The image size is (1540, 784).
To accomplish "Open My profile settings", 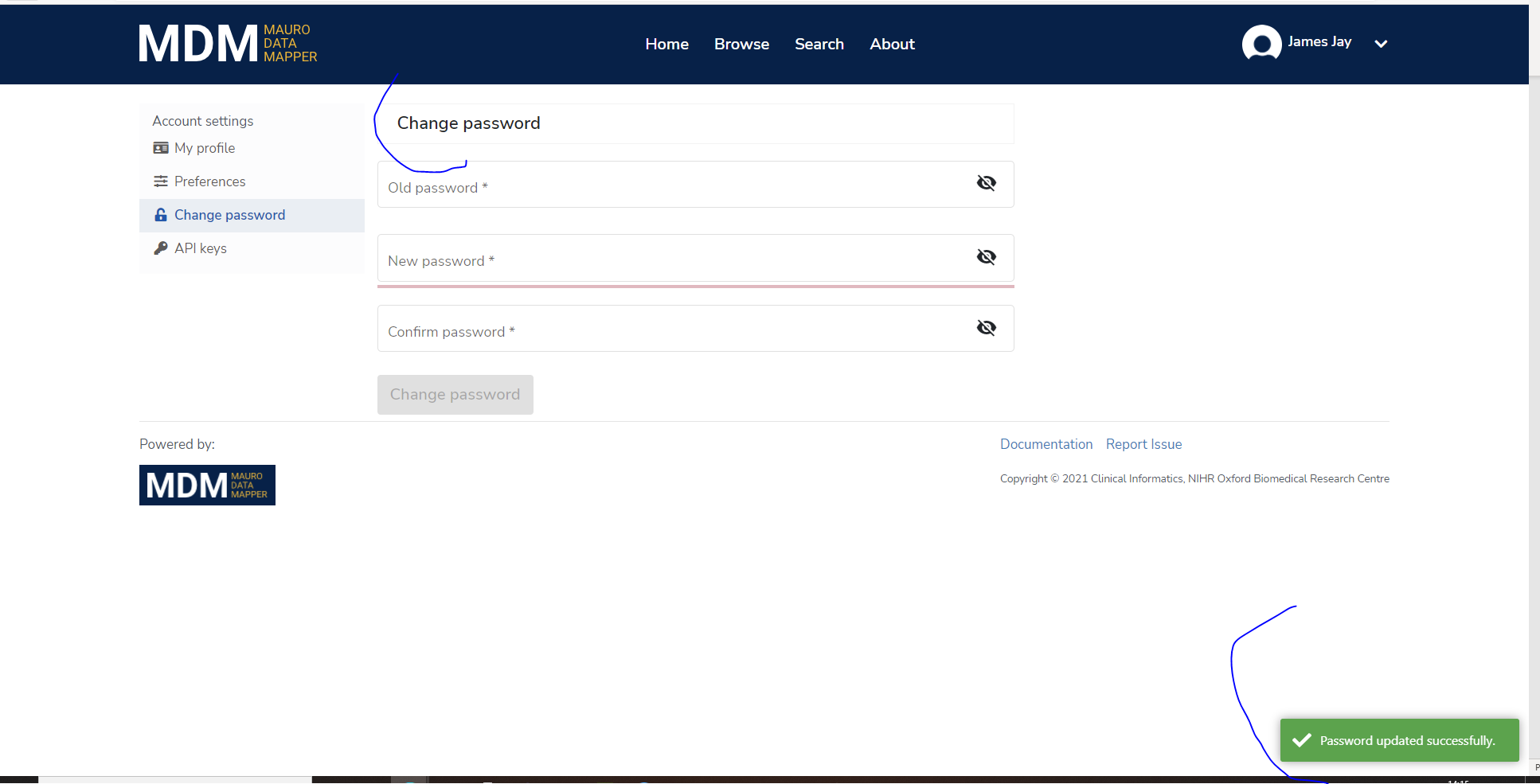I will [252, 148].
